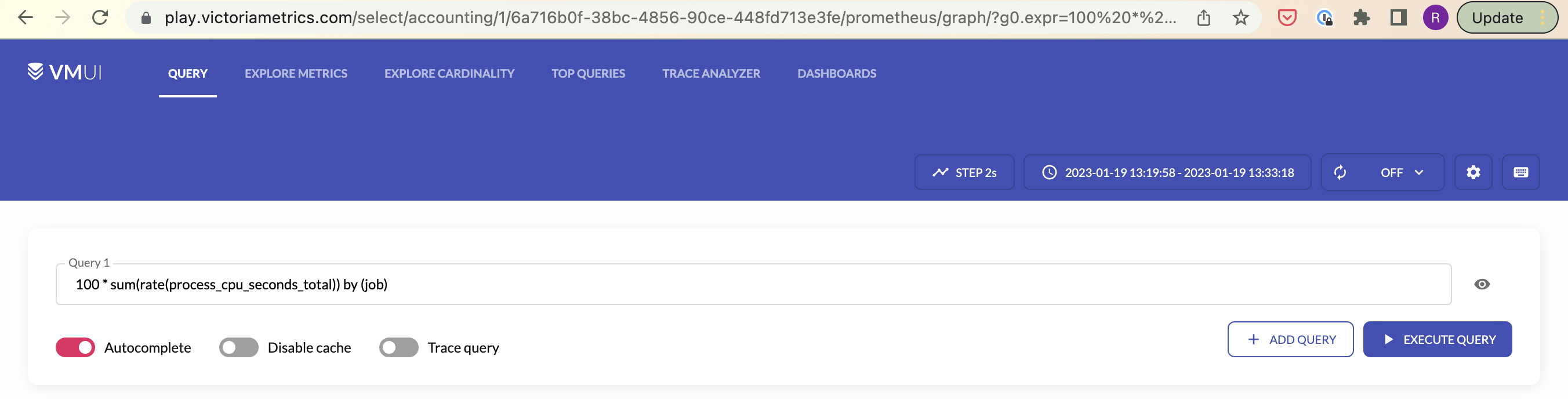Turn on the Trace query toggle
Screen dimensions: 1568x399
tap(399, 347)
